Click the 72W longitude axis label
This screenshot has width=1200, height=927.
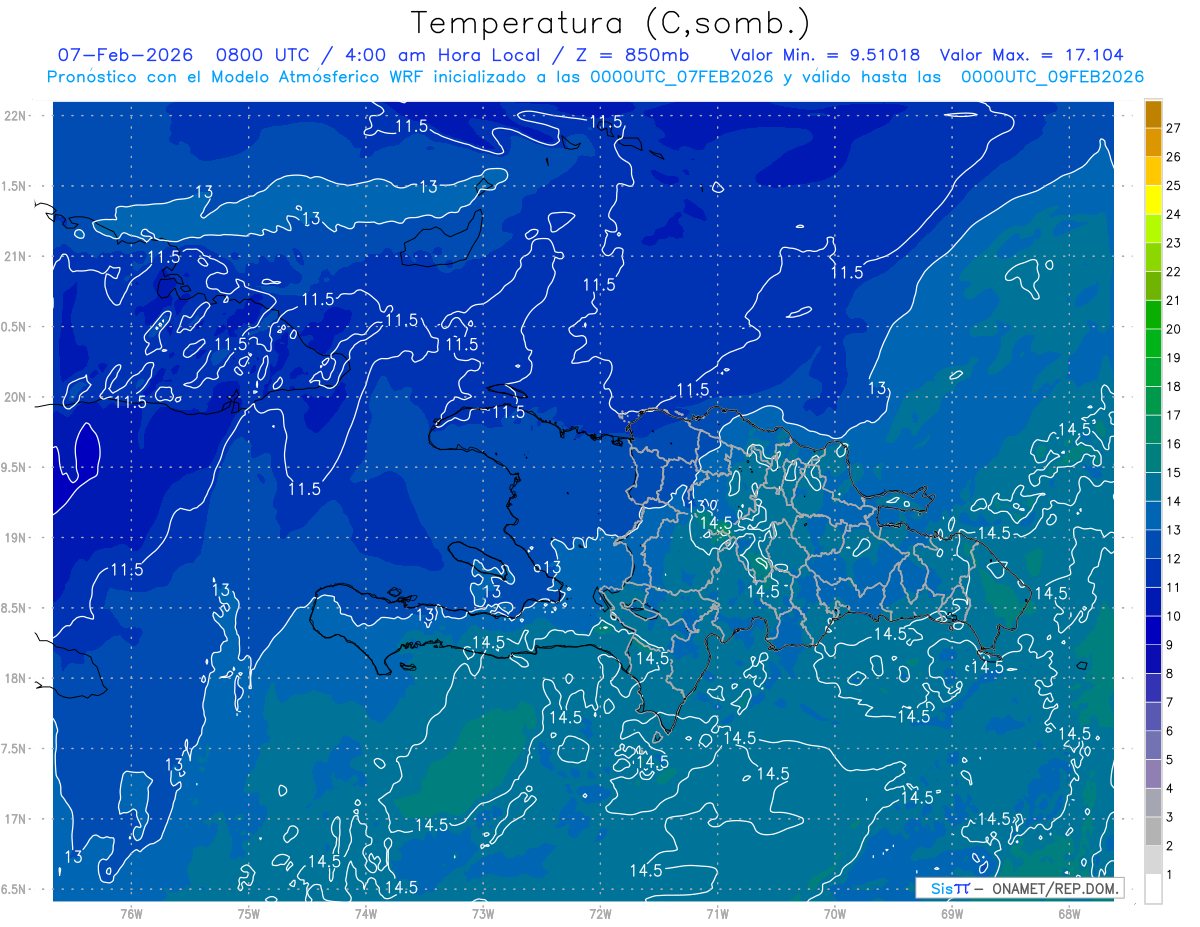(x=600, y=913)
